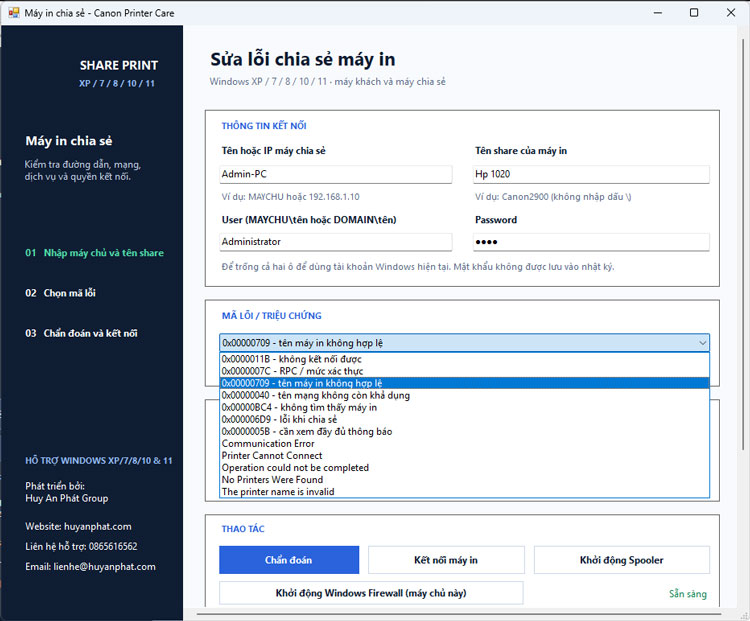Click the app icon in title bar
The image size is (750, 621).
tap(14, 13)
